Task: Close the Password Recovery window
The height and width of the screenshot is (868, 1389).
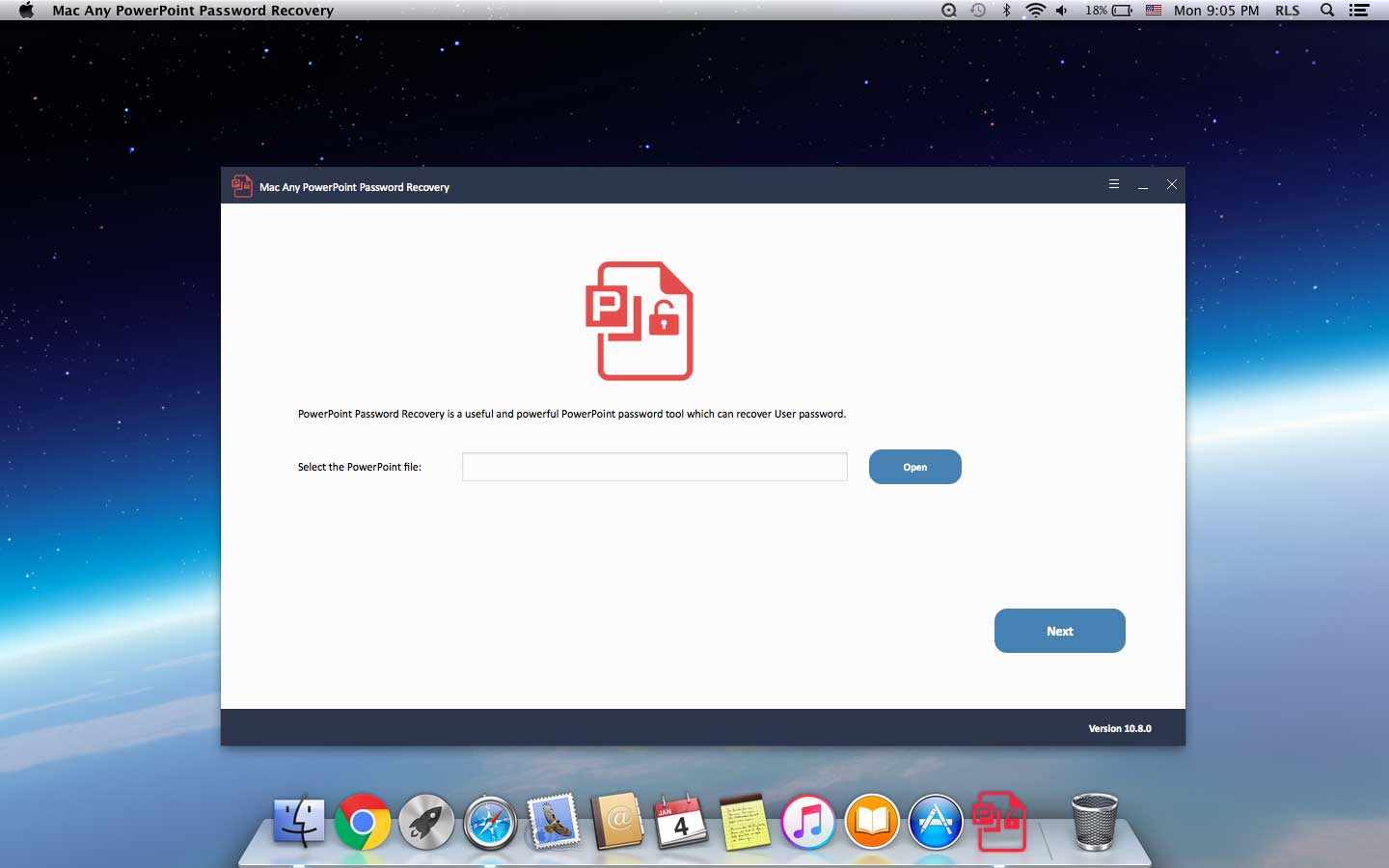Action: point(1172,184)
